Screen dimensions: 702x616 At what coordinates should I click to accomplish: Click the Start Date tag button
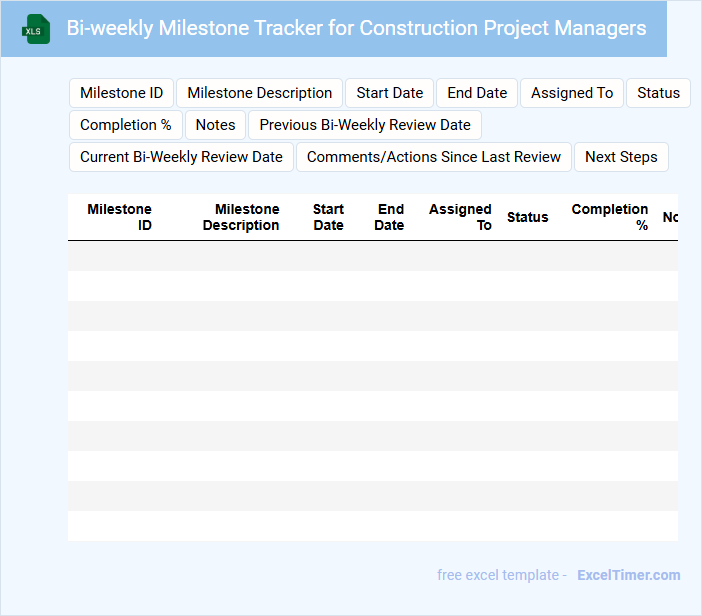389,93
